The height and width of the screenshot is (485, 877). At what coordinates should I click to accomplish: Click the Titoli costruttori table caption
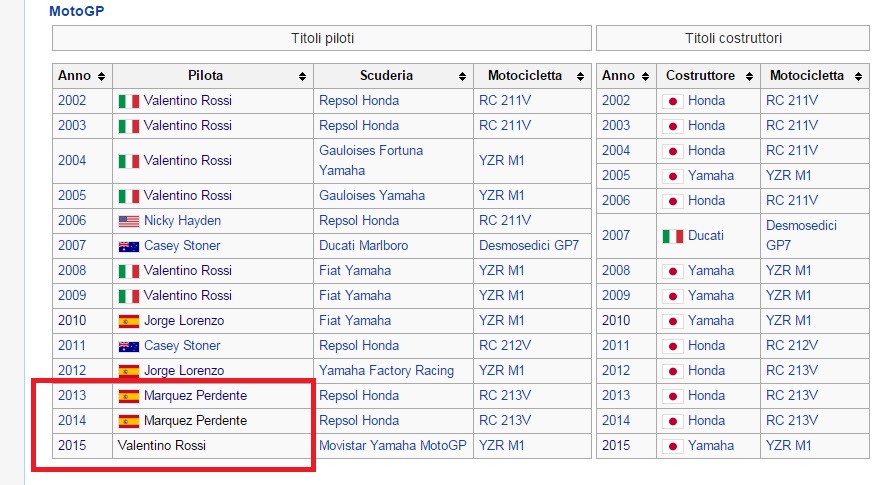point(733,38)
